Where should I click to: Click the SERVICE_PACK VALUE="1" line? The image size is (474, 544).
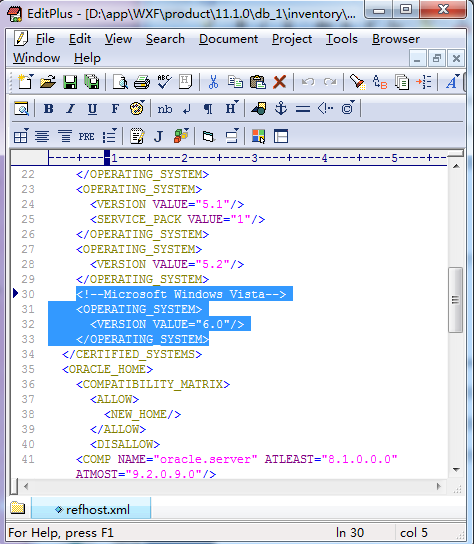click(x=177, y=219)
